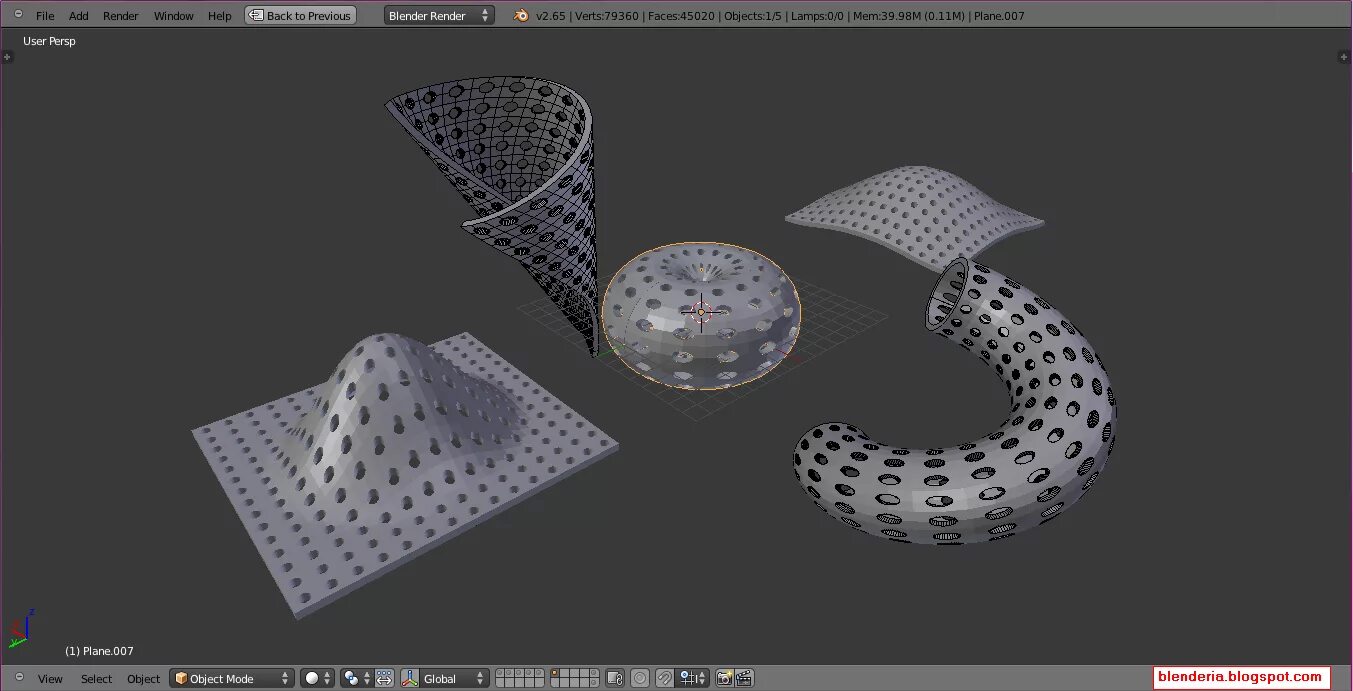Screen dimensions: 1353x691
Task: Click the Back to Previous button
Action: click(x=301, y=15)
